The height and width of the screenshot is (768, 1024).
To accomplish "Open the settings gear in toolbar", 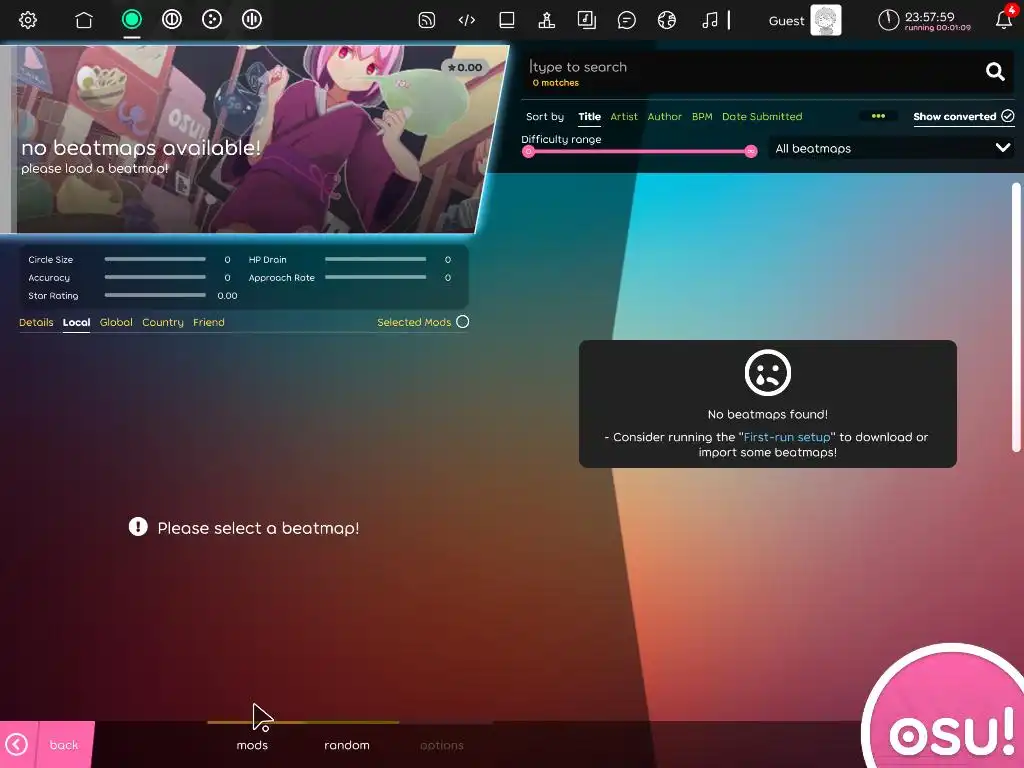I will click(27, 20).
